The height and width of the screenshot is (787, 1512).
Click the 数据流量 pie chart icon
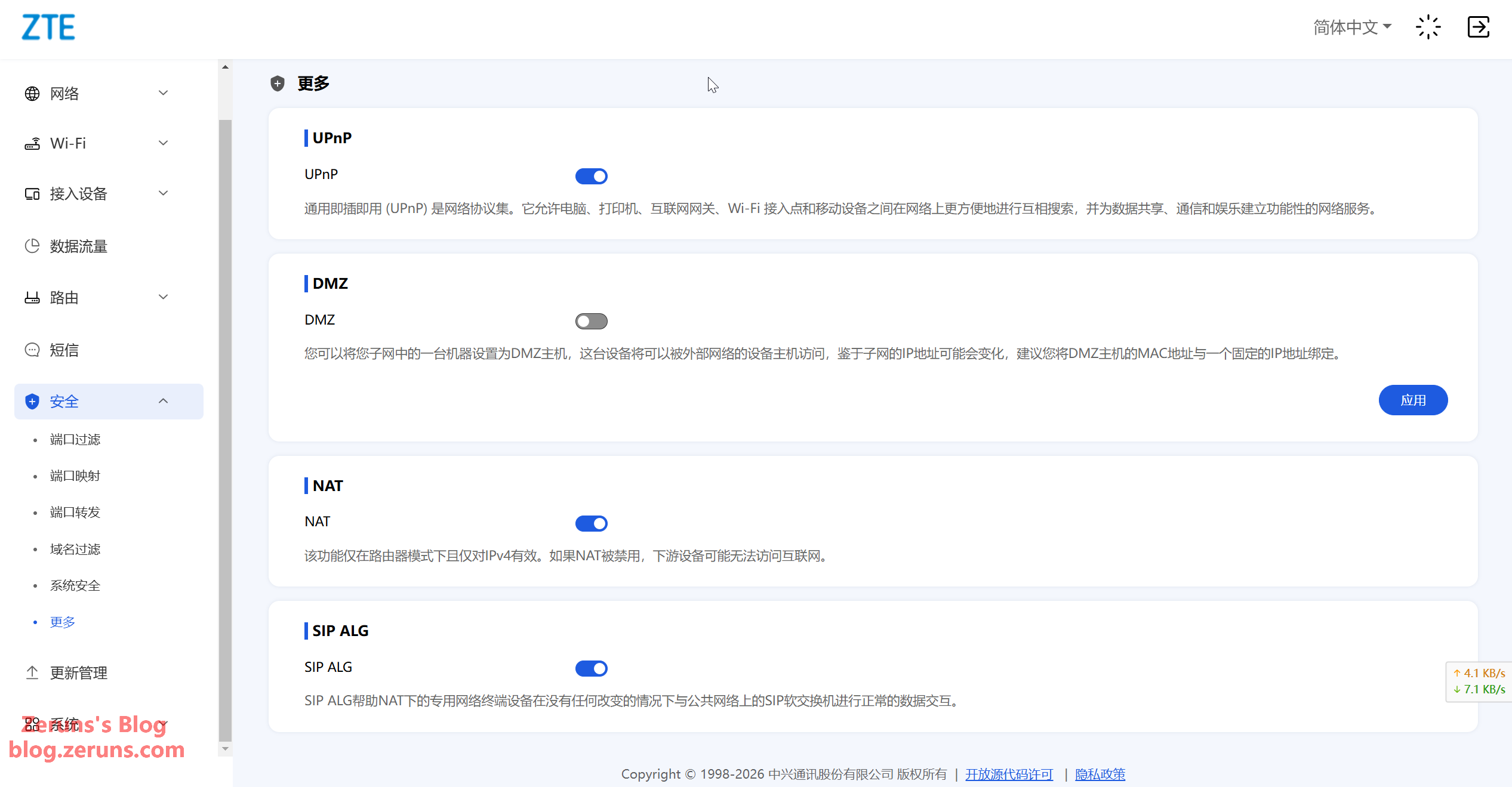coord(32,246)
